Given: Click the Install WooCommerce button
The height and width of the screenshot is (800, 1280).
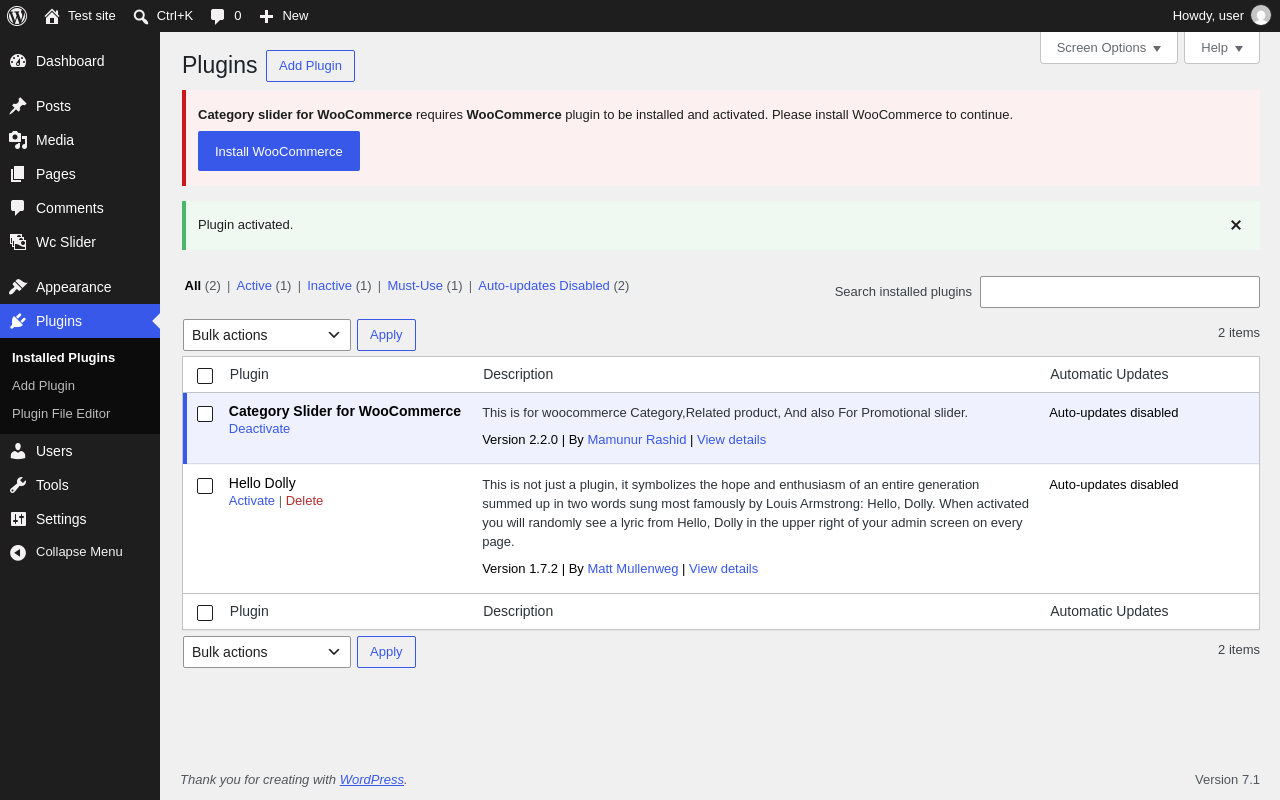Looking at the screenshot, I should tap(279, 151).
